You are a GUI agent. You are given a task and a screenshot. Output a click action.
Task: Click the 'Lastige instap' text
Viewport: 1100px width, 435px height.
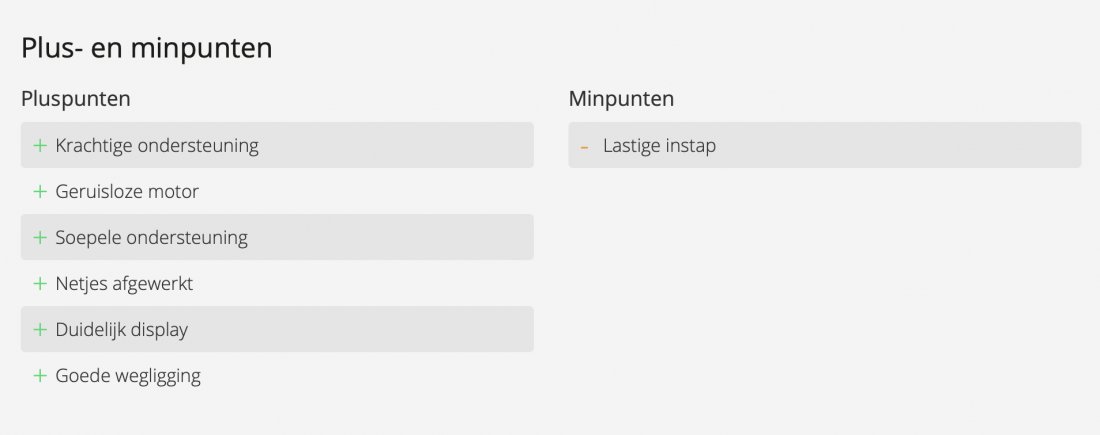coord(659,146)
